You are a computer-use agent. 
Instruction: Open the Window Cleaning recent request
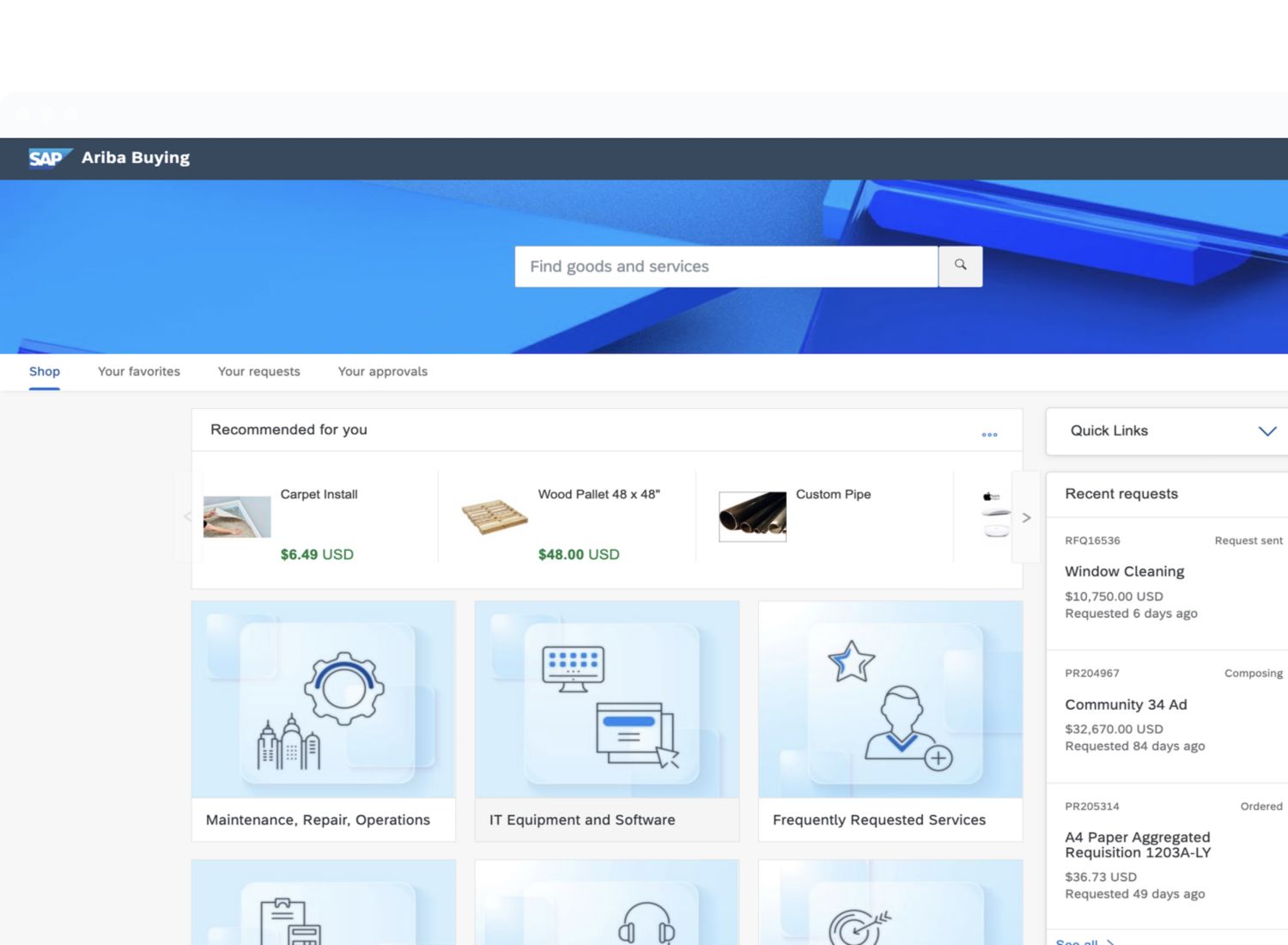click(1124, 571)
